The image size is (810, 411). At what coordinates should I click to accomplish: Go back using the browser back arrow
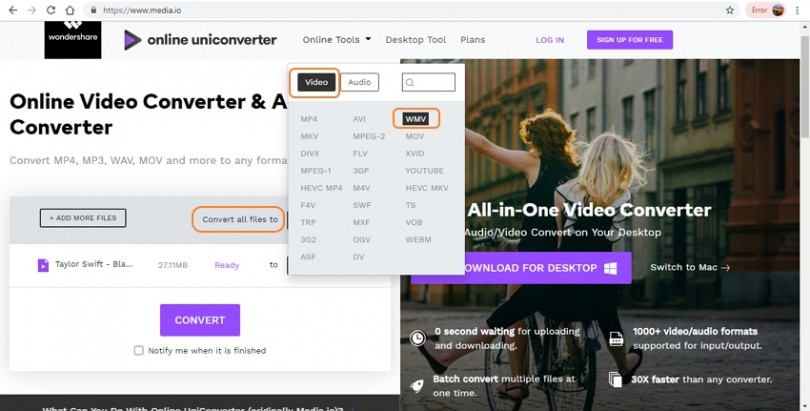click(x=13, y=10)
